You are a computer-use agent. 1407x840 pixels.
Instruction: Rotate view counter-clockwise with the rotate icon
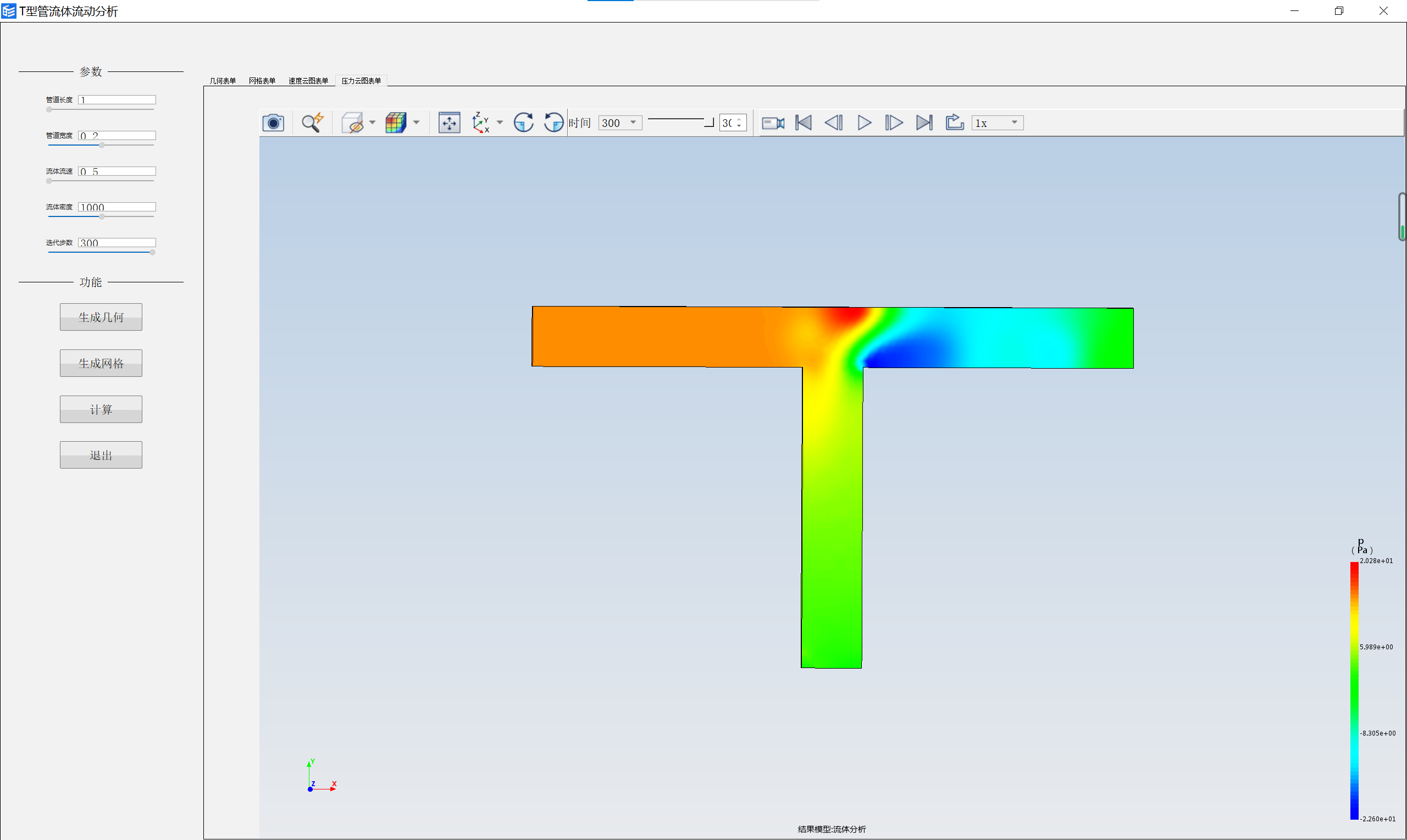coord(553,123)
